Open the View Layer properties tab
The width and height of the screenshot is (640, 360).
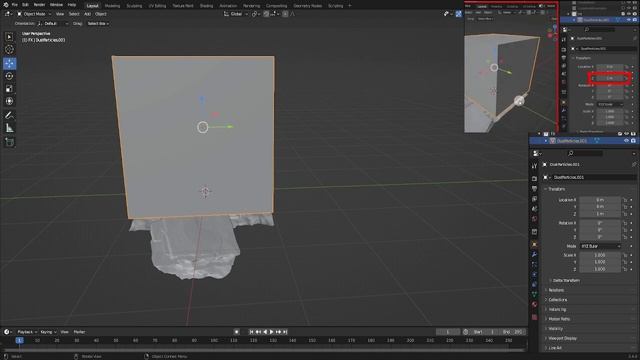click(x=534, y=199)
